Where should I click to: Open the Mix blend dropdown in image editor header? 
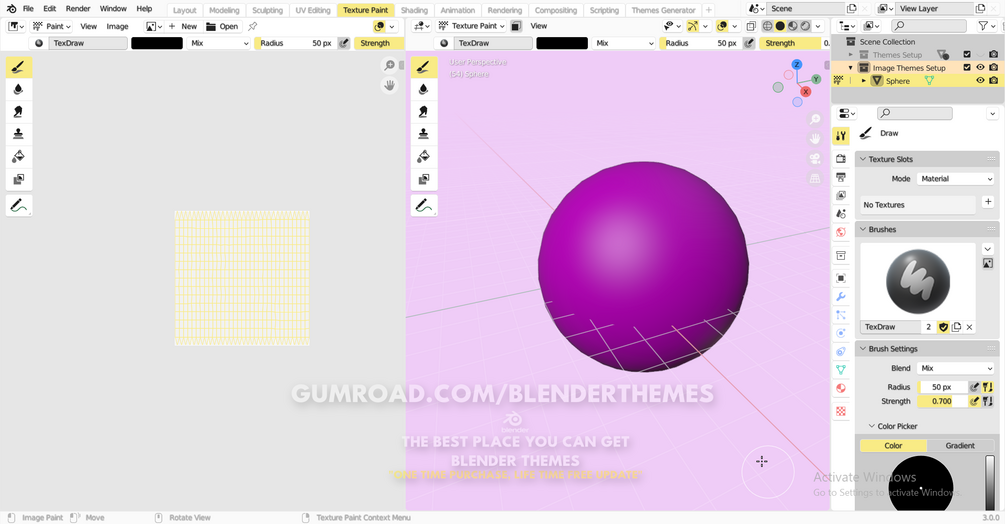[219, 43]
